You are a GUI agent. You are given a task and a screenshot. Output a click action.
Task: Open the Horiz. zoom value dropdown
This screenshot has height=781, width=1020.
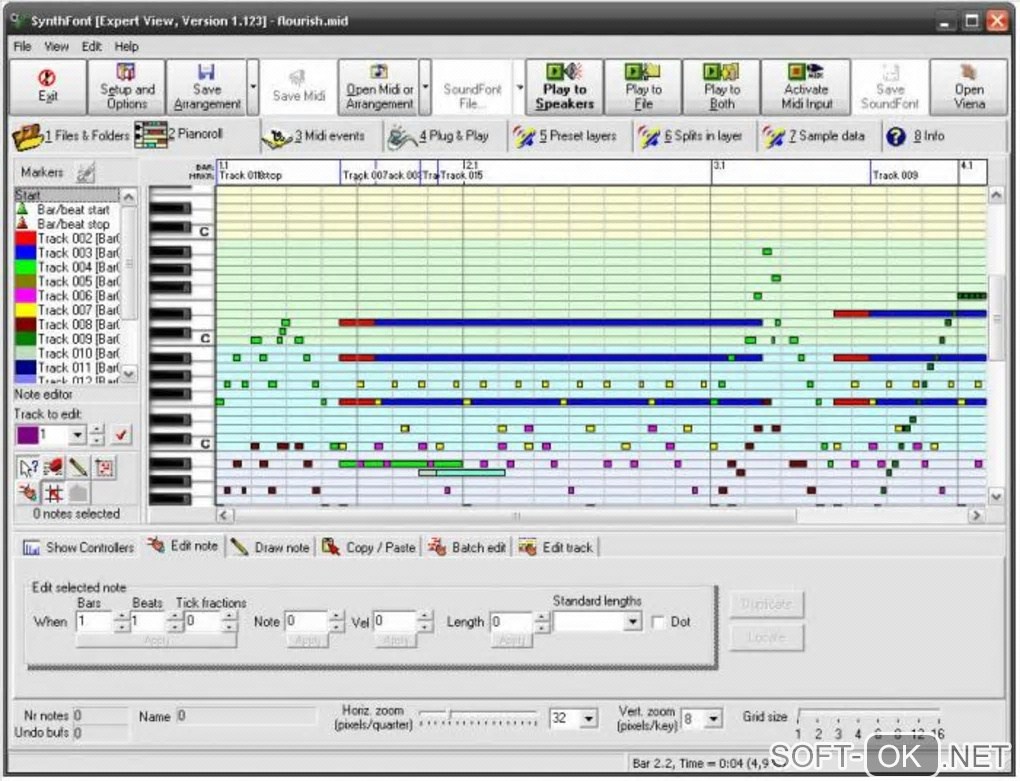point(588,719)
